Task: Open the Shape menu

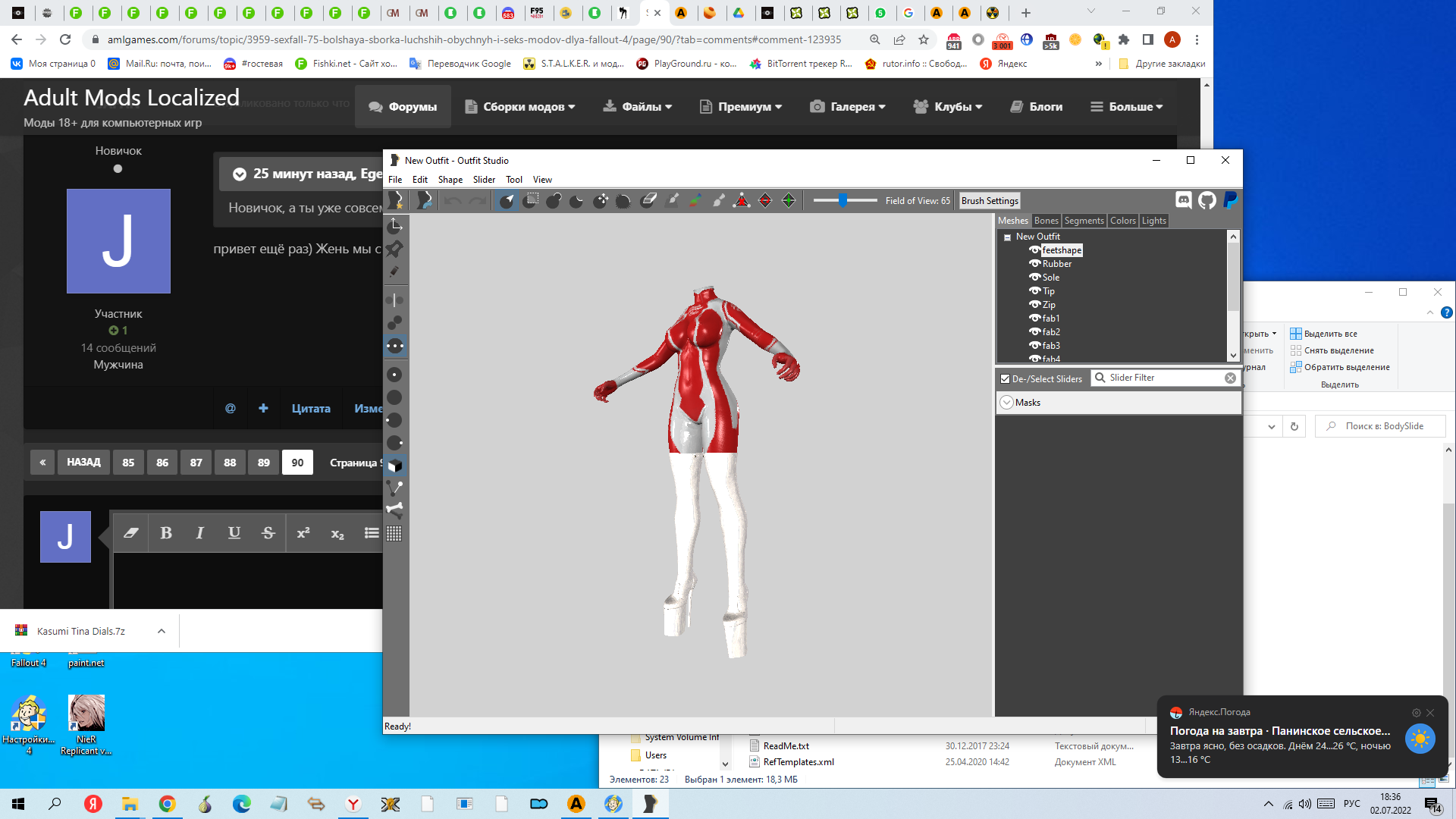Action: pos(450,180)
